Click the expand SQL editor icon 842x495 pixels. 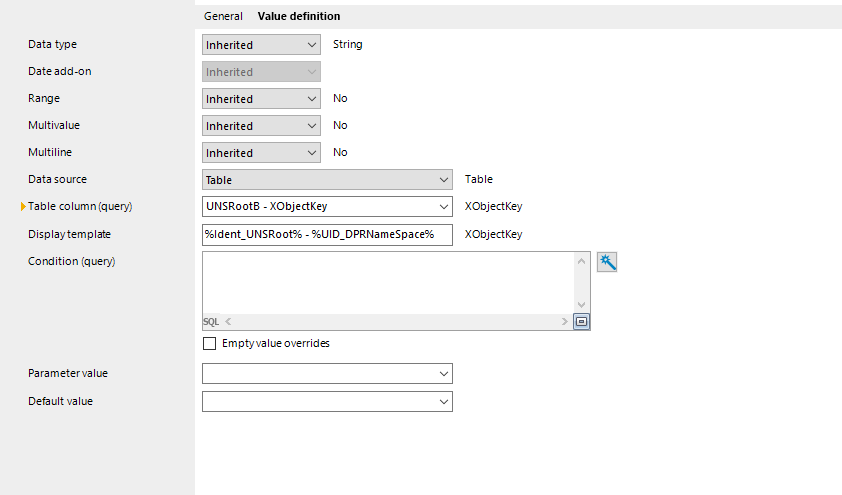pyautogui.click(x=581, y=322)
